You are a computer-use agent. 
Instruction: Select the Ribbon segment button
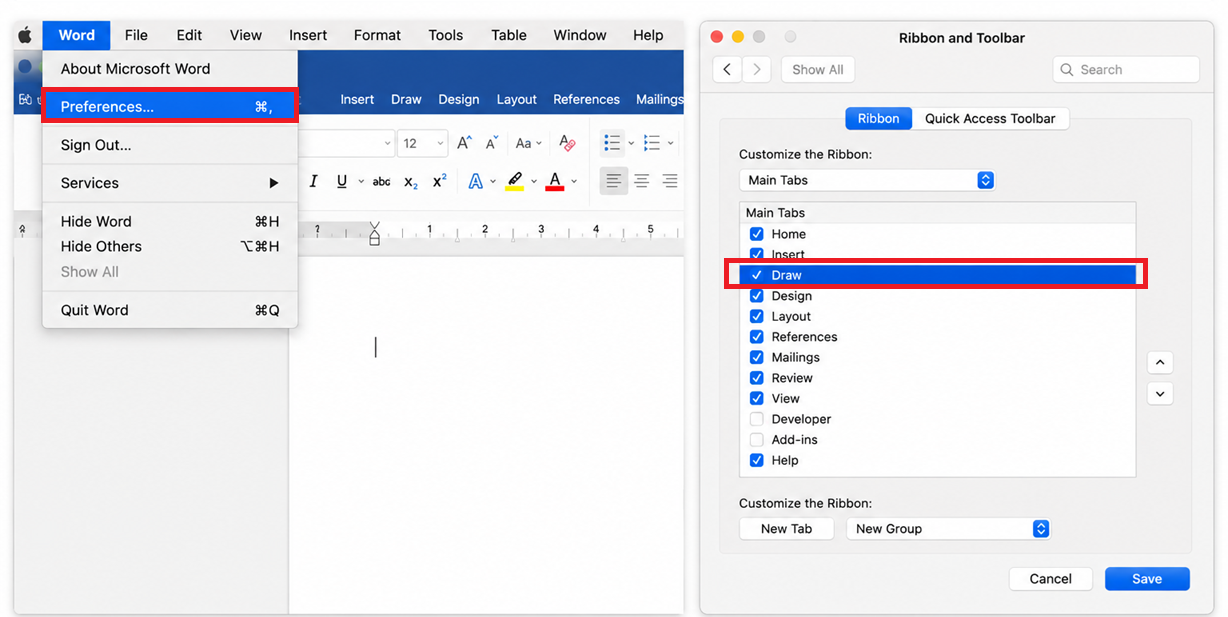[879, 118]
